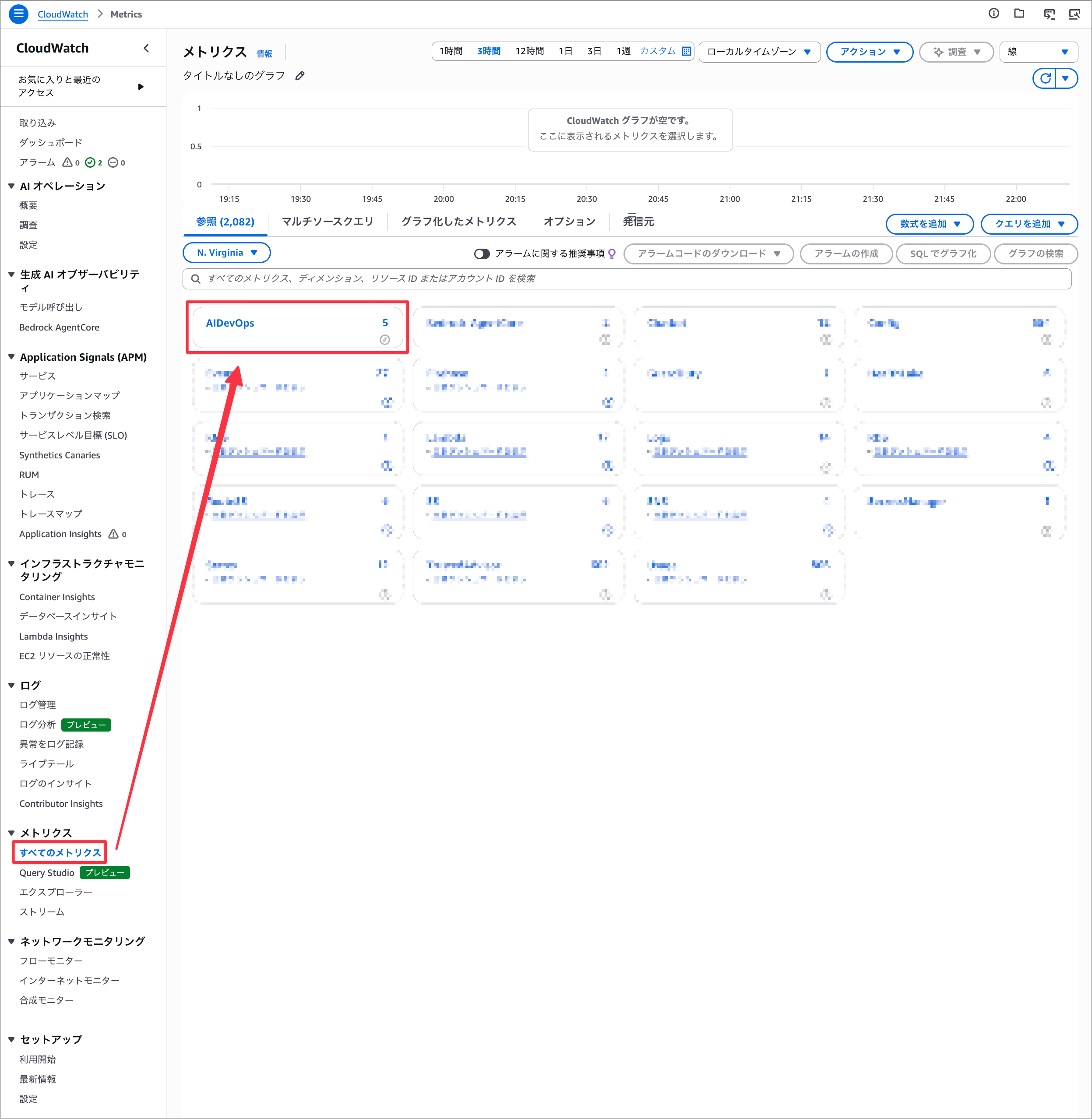This screenshot has height=1119, width=1092.
Task: Select the 12時間 time range
Action: coord(529,51)
